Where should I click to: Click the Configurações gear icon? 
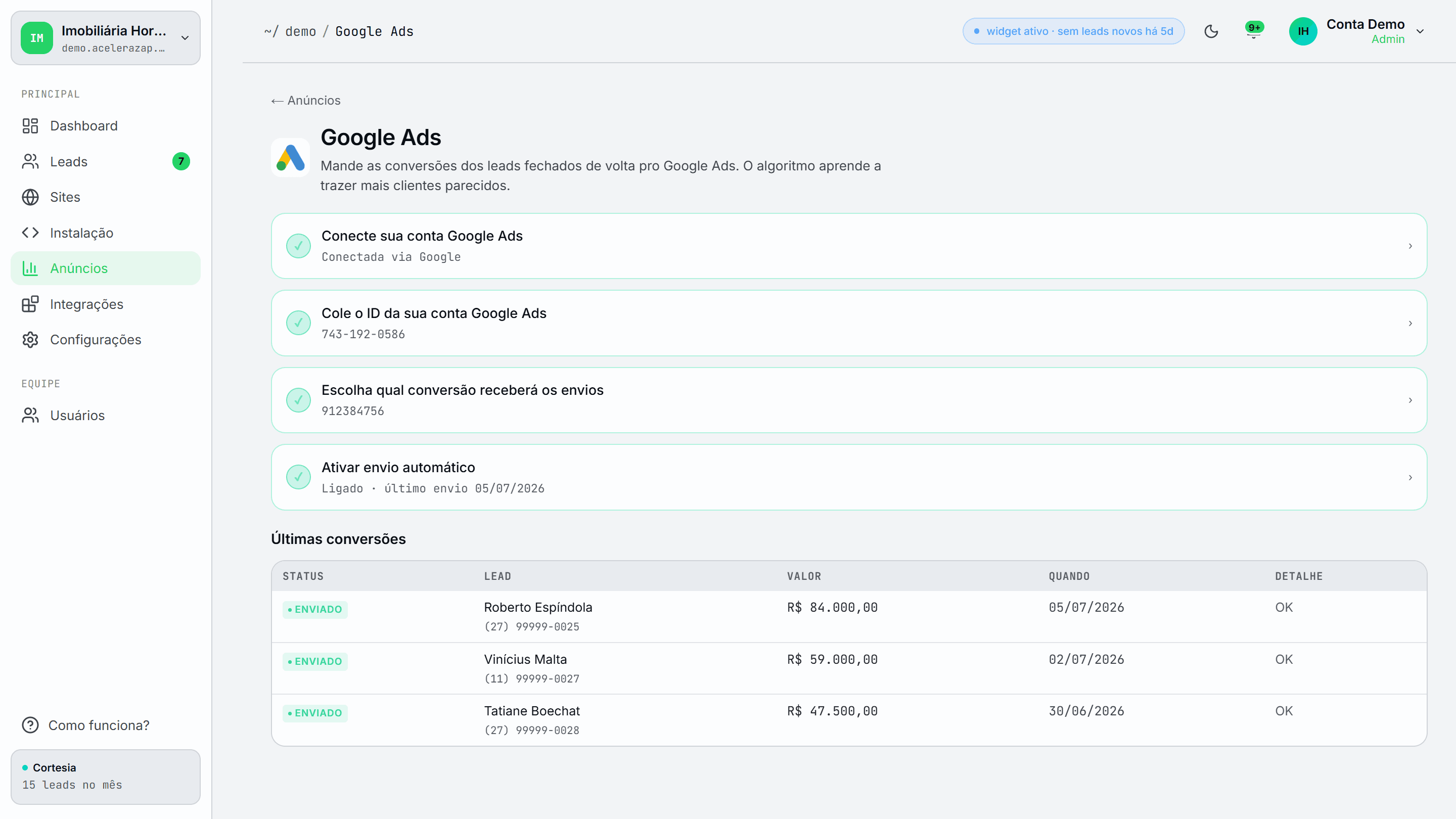30,340
